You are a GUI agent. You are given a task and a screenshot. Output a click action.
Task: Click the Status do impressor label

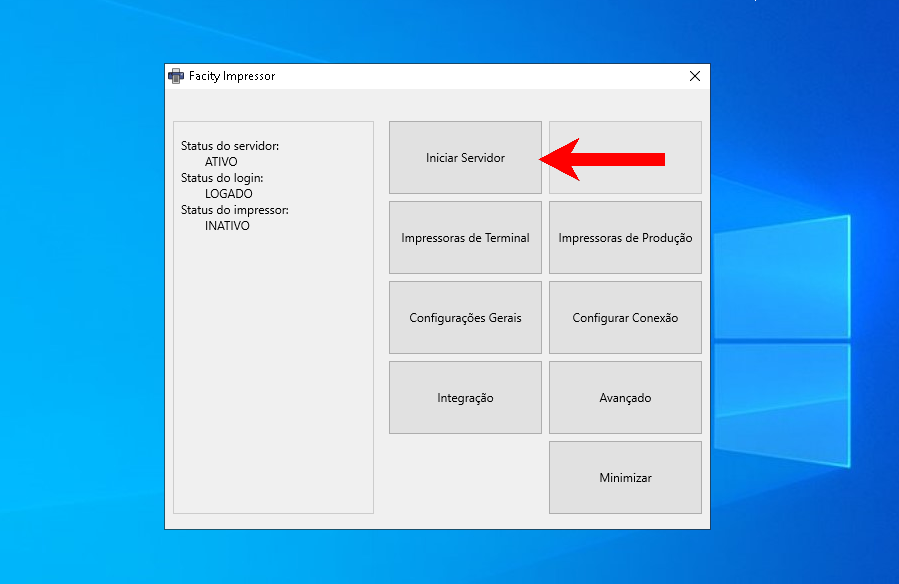[234, 210]
